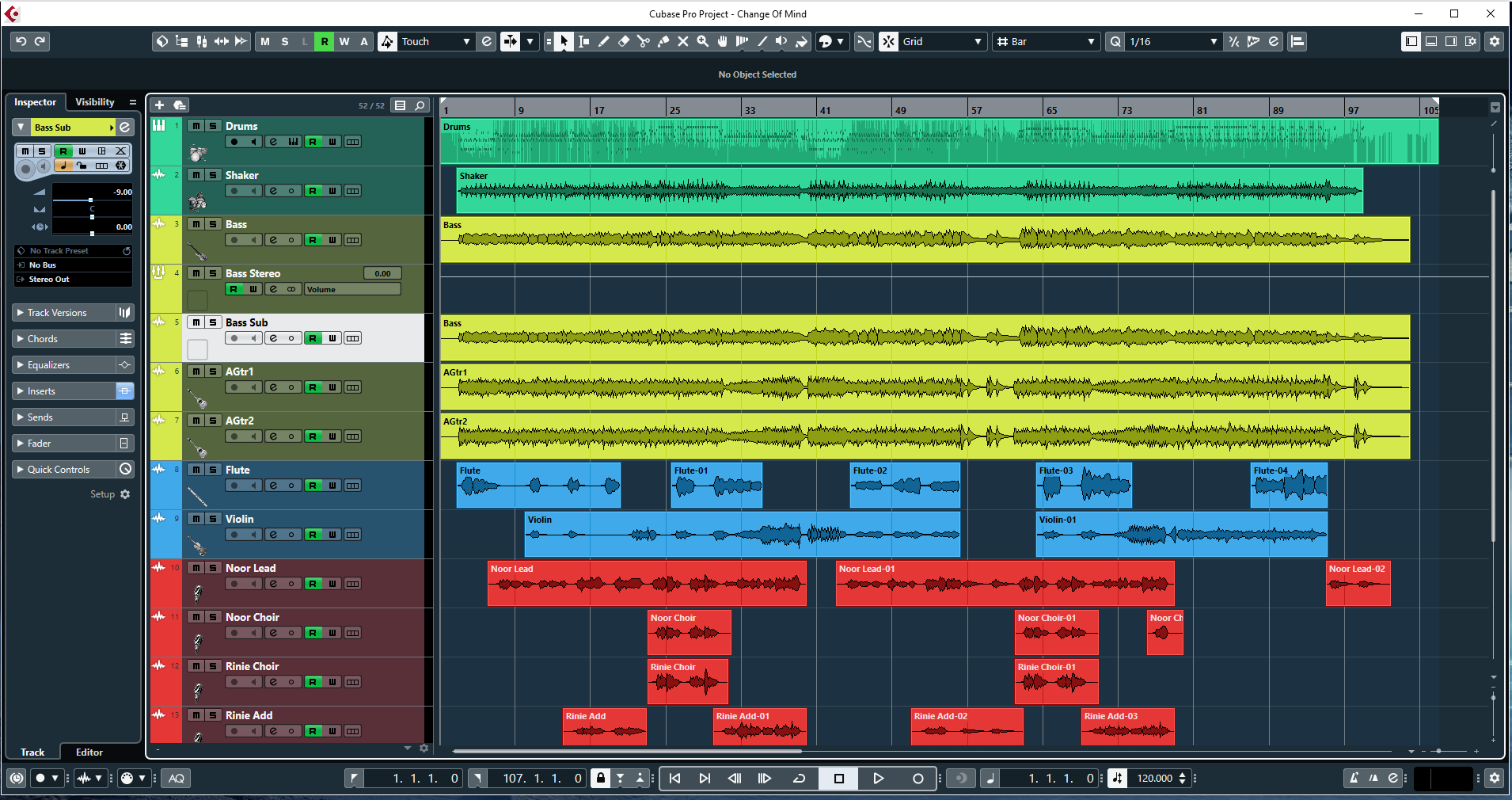Screen dimensions: 1512x800
Task: Open the Touch automation mode dropdown
Action: point(436,41)
